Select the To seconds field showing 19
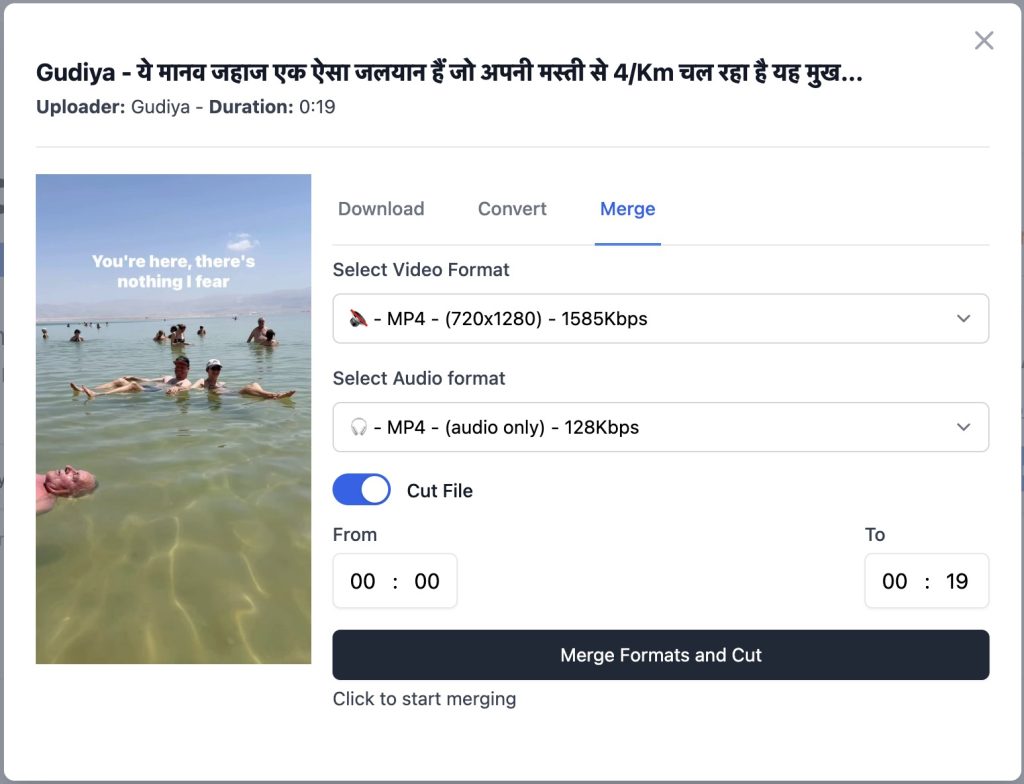The height and width of the screenshot is (784, 1024). click(957, 581)
